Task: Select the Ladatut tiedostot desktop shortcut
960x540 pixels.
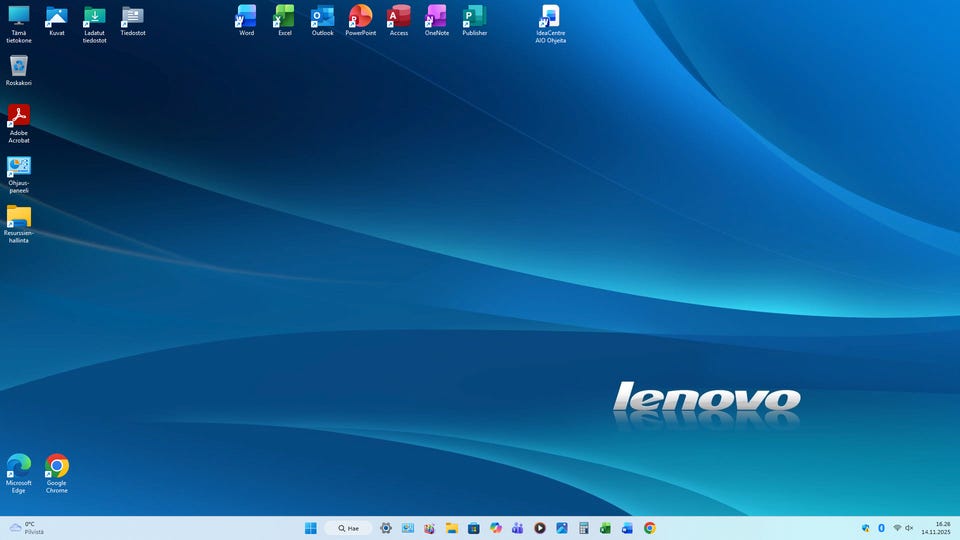Action: coord(94,24)
